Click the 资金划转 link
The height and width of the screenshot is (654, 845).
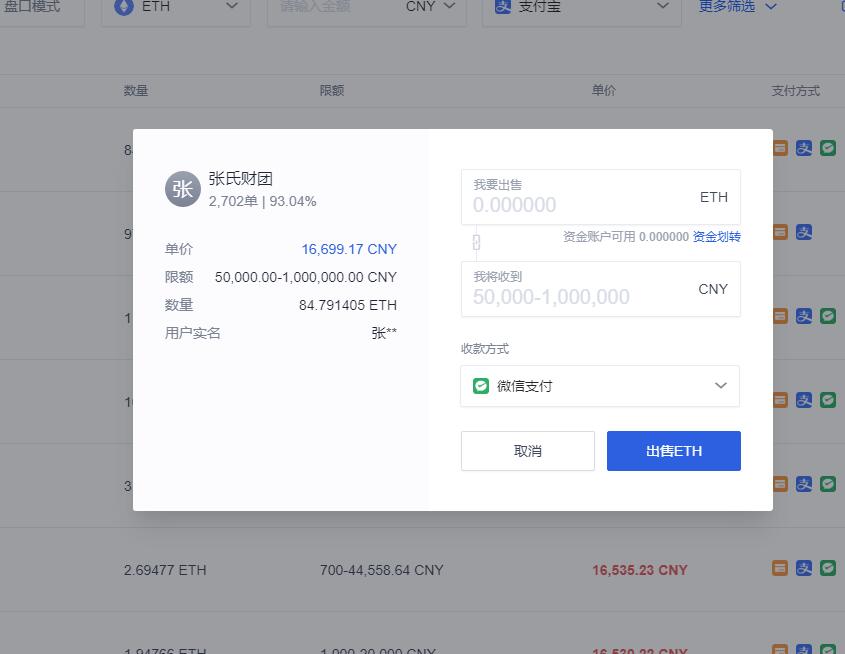point(716,236)
